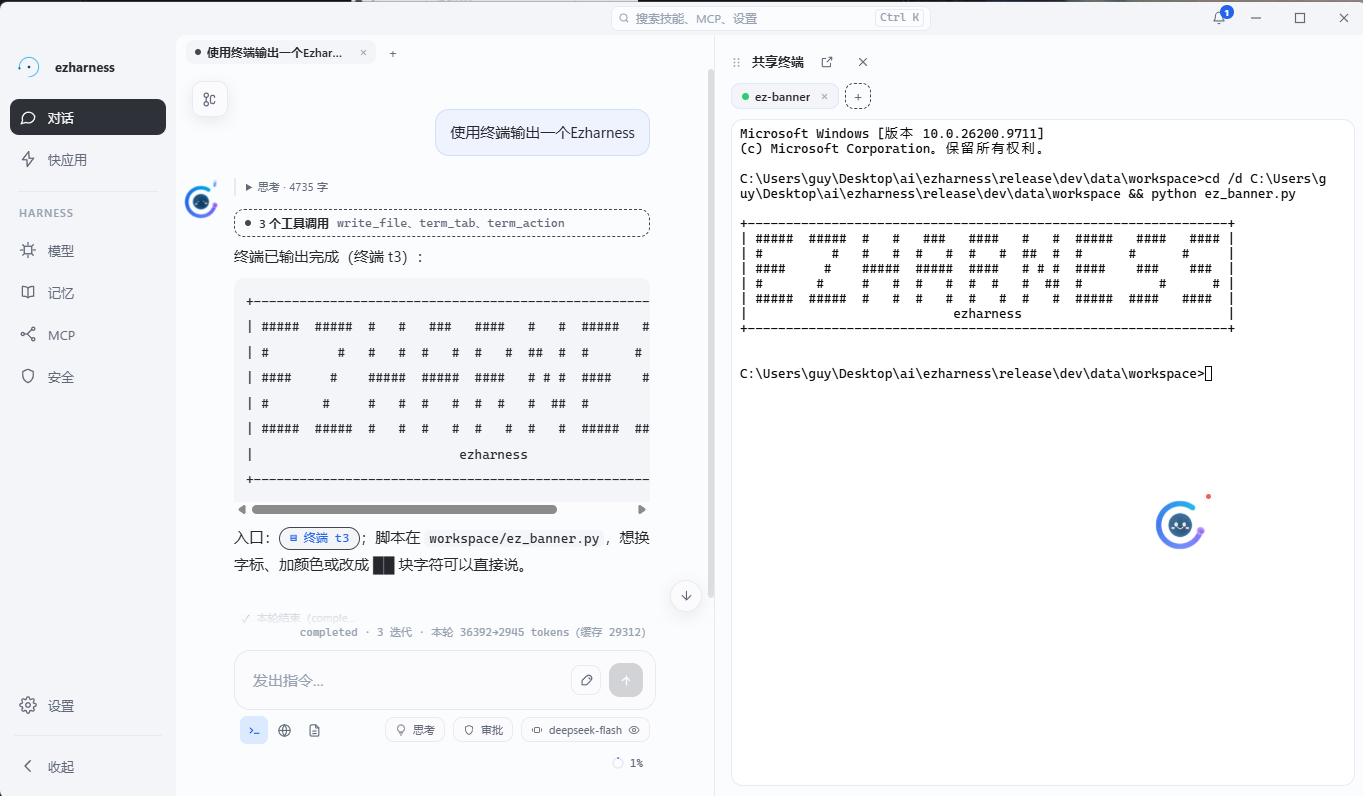Toggle the terminal tool below the input box
Viewport: 1363px width, 796px height.
[254, 730]
